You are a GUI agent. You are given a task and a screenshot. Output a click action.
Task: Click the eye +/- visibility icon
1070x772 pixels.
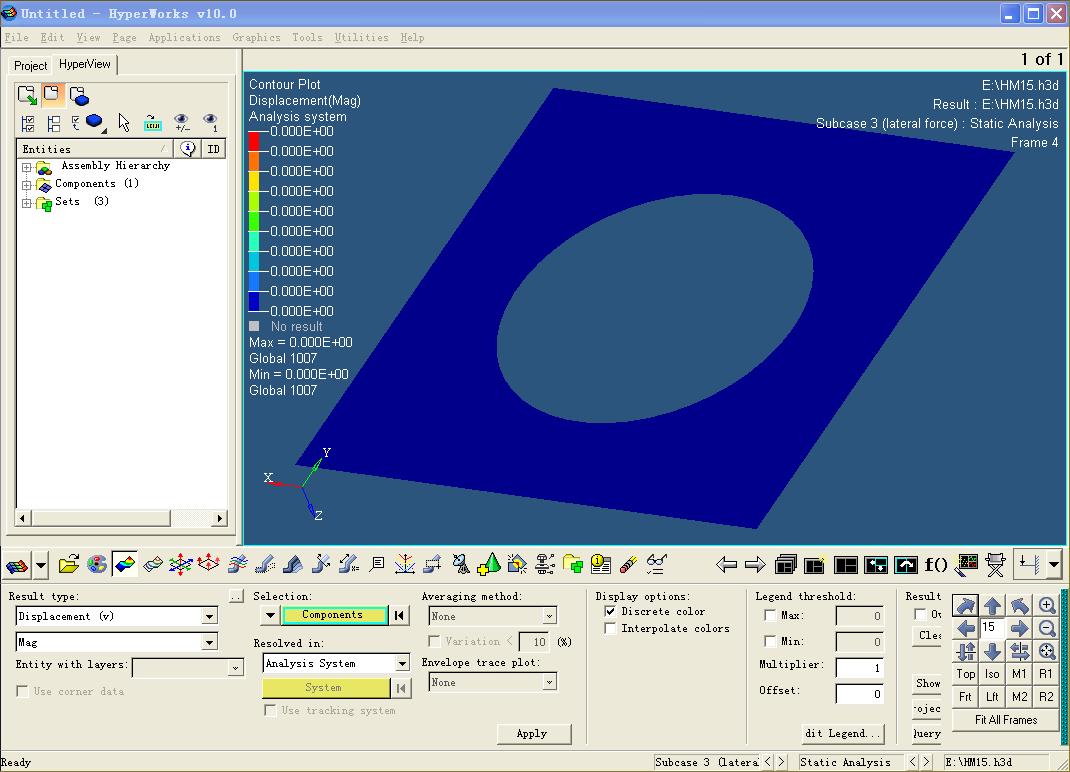182,123
